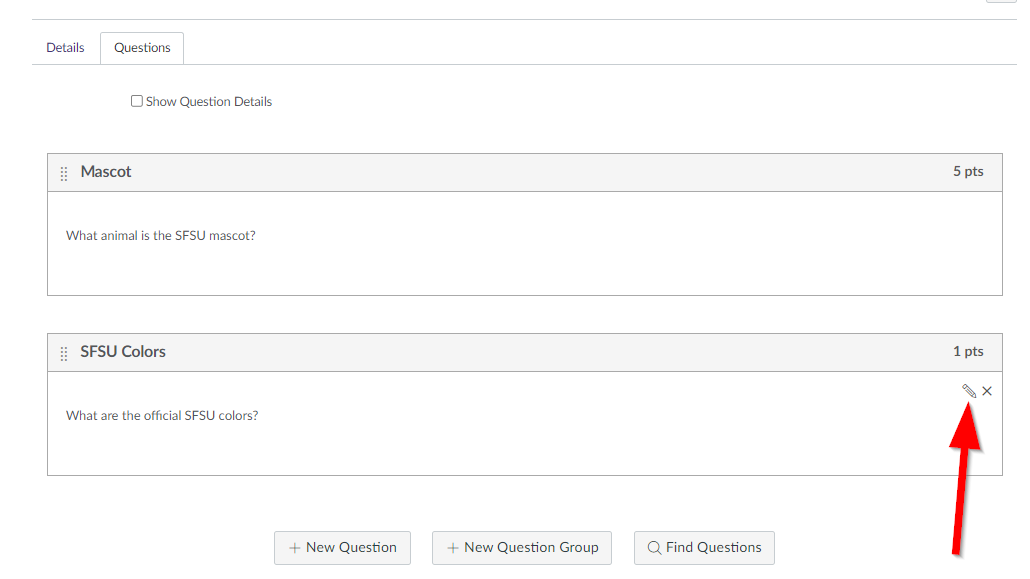Select the Questions tab

coord(141,47)
